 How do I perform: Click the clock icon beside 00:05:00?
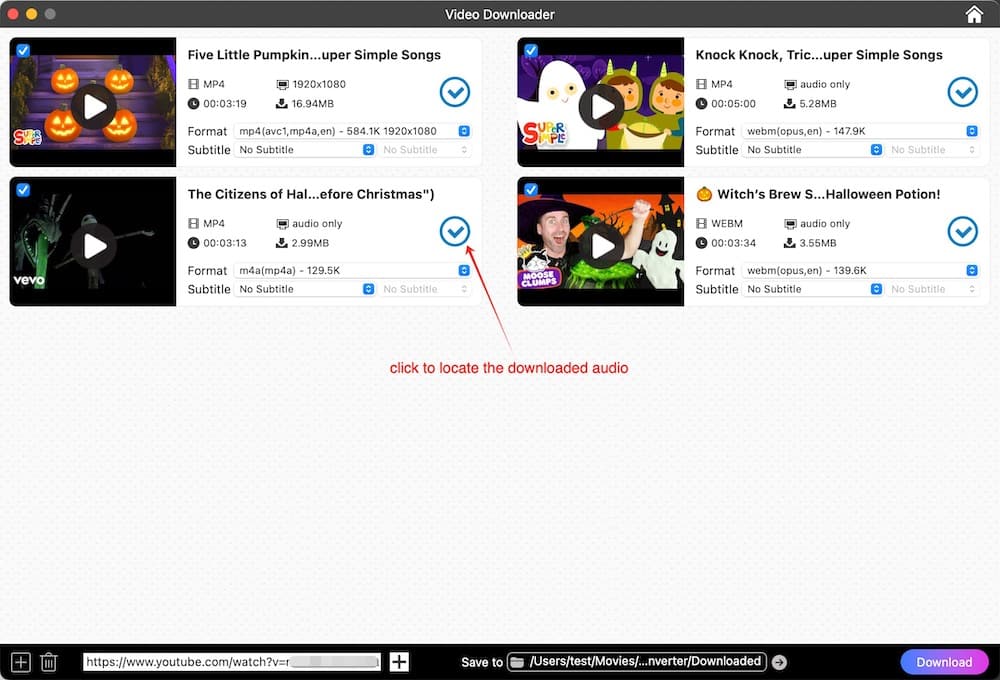(x=701, y=103)
